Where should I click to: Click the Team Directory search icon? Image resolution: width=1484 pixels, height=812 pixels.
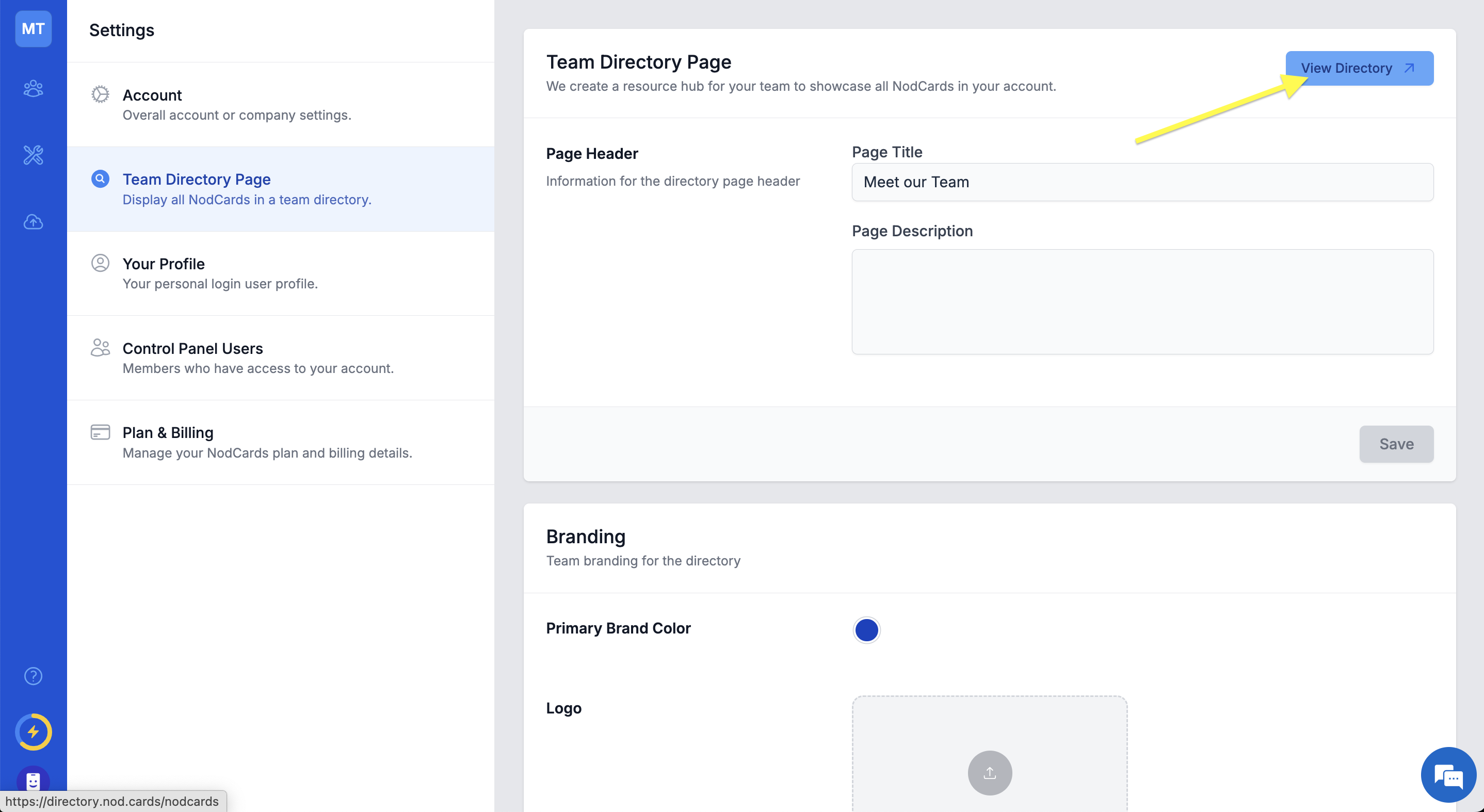[x=100, y=178]
